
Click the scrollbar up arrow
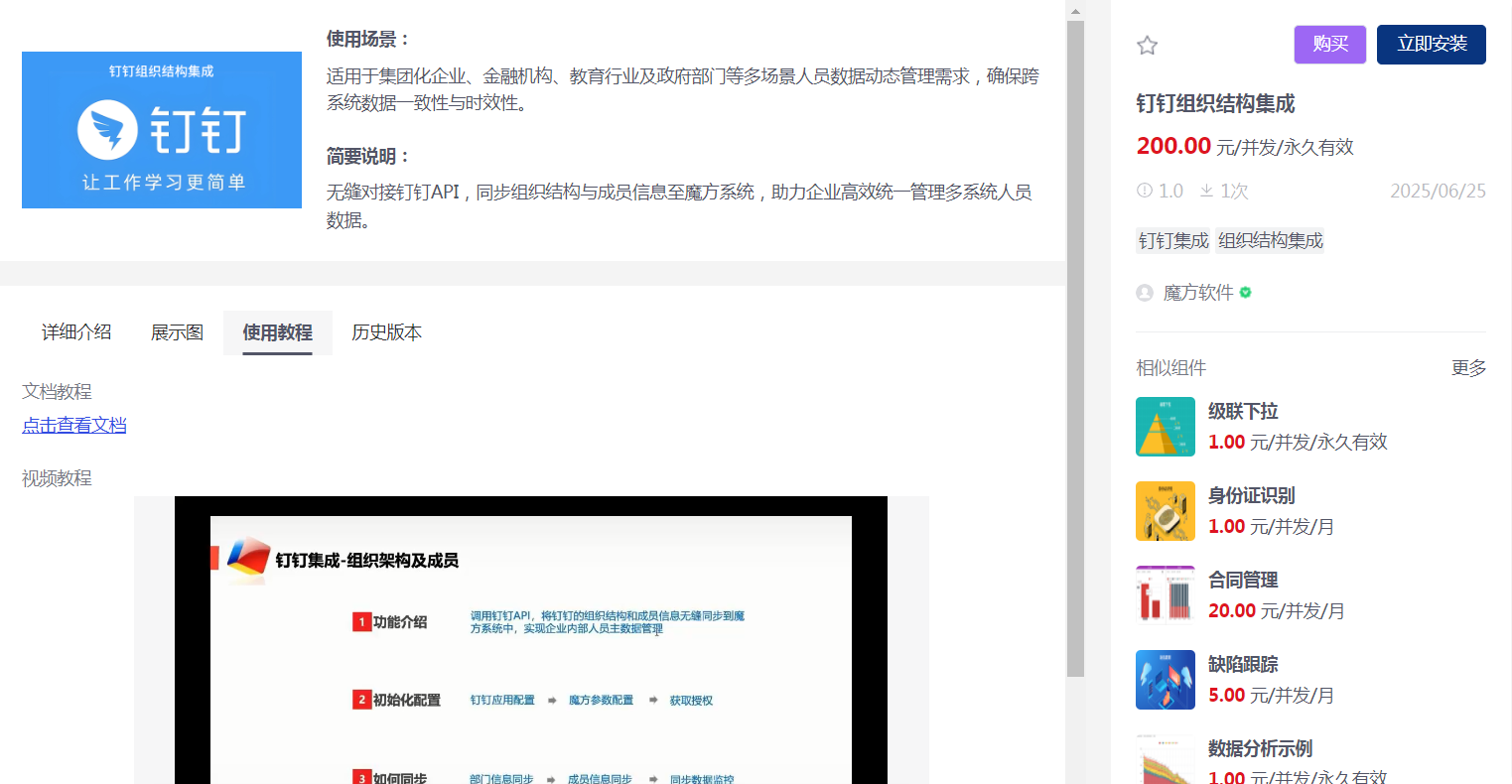[x=1075, y=11]
